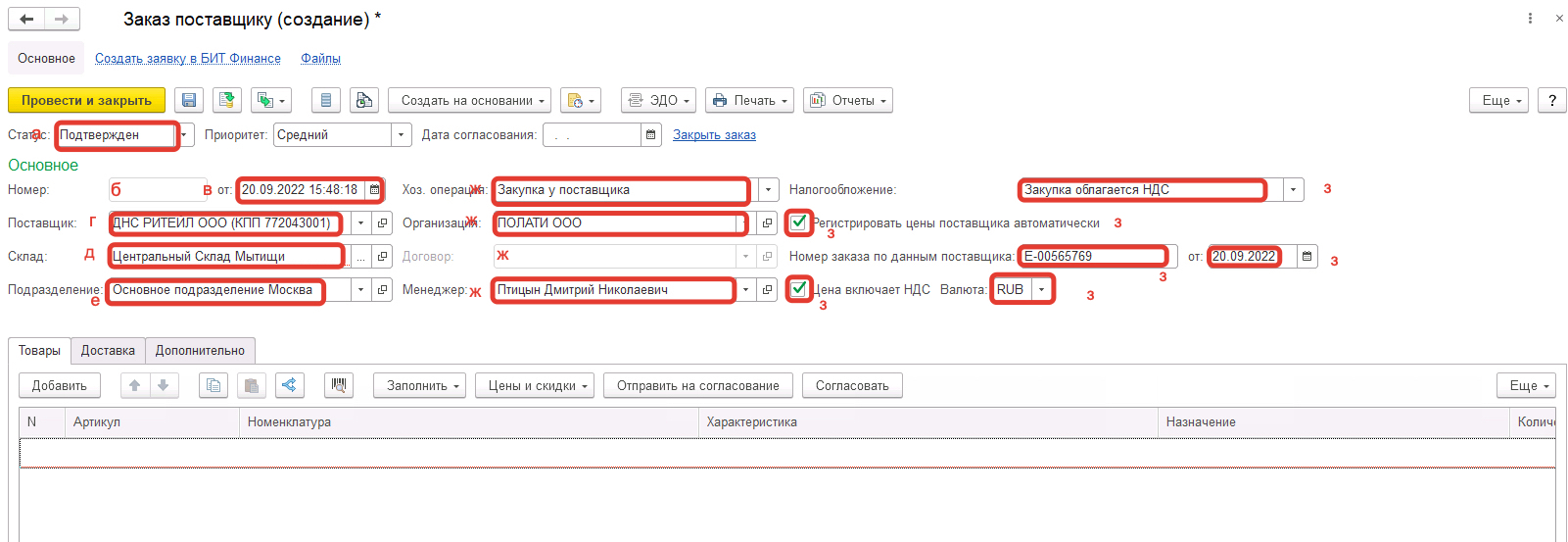Toggle Цена включает НДС checkbox
Image resolution: width=1568 pixels, height=542 pixels.
click(799, 289)
